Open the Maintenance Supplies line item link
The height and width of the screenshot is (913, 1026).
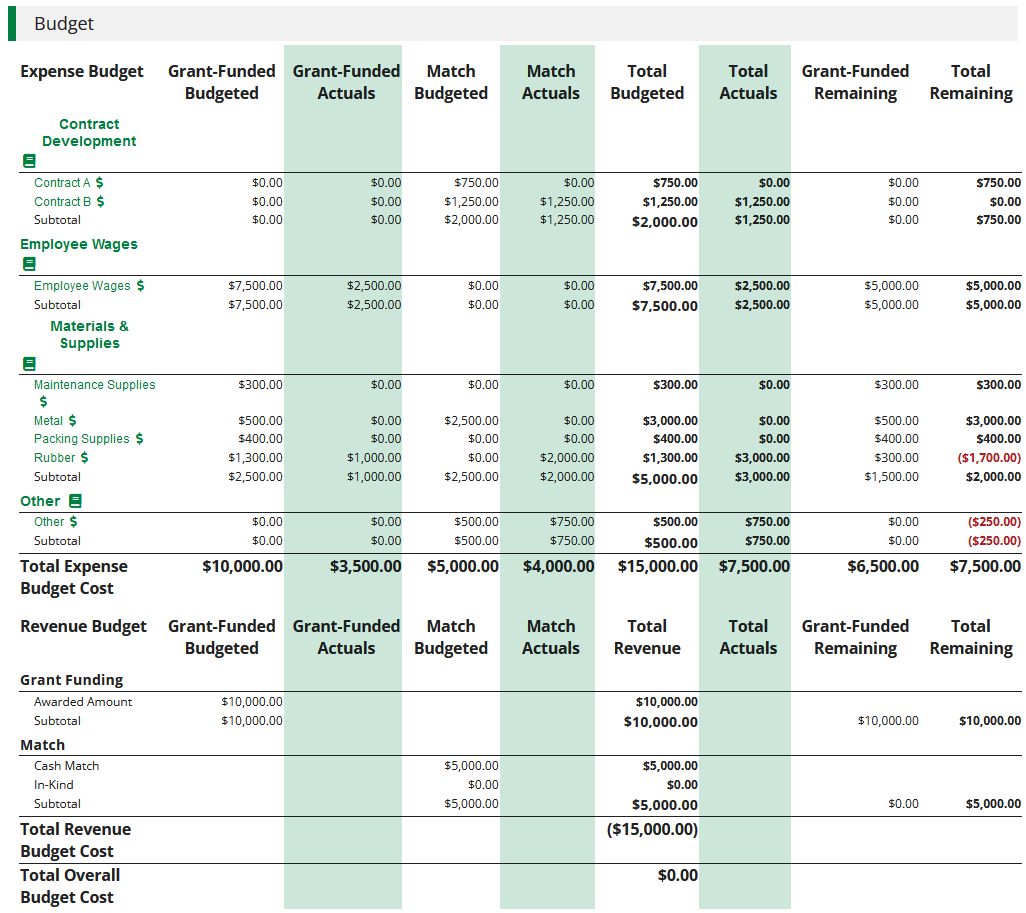click(x=94, y=385)
